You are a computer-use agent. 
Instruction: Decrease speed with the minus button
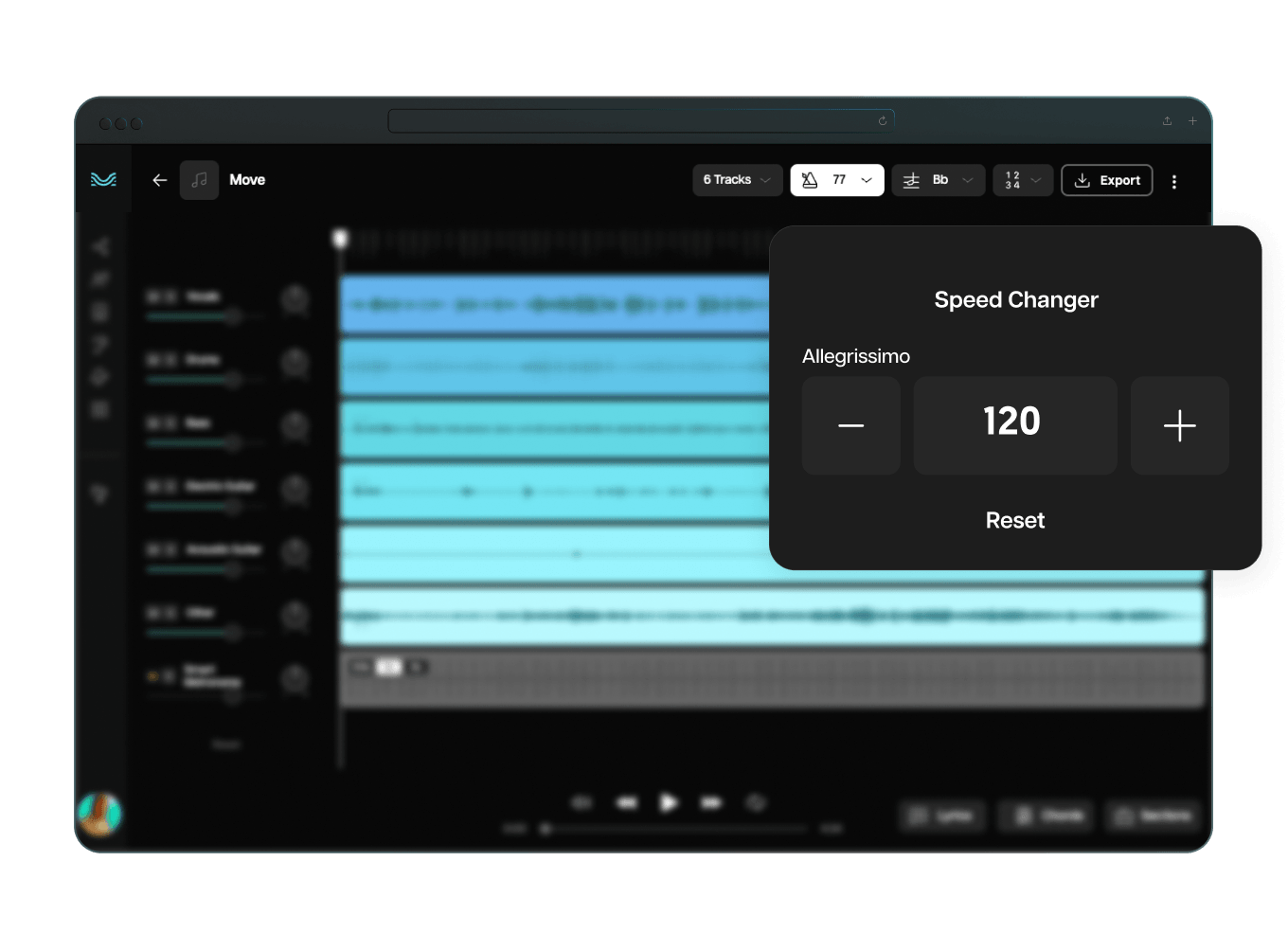850,425
